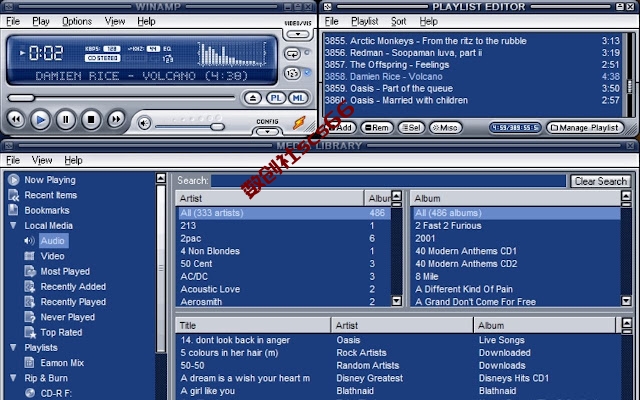Open Winamp Options menu
Image resolution: width=640 pixels, height=400 pixels.
coord(77,21)
